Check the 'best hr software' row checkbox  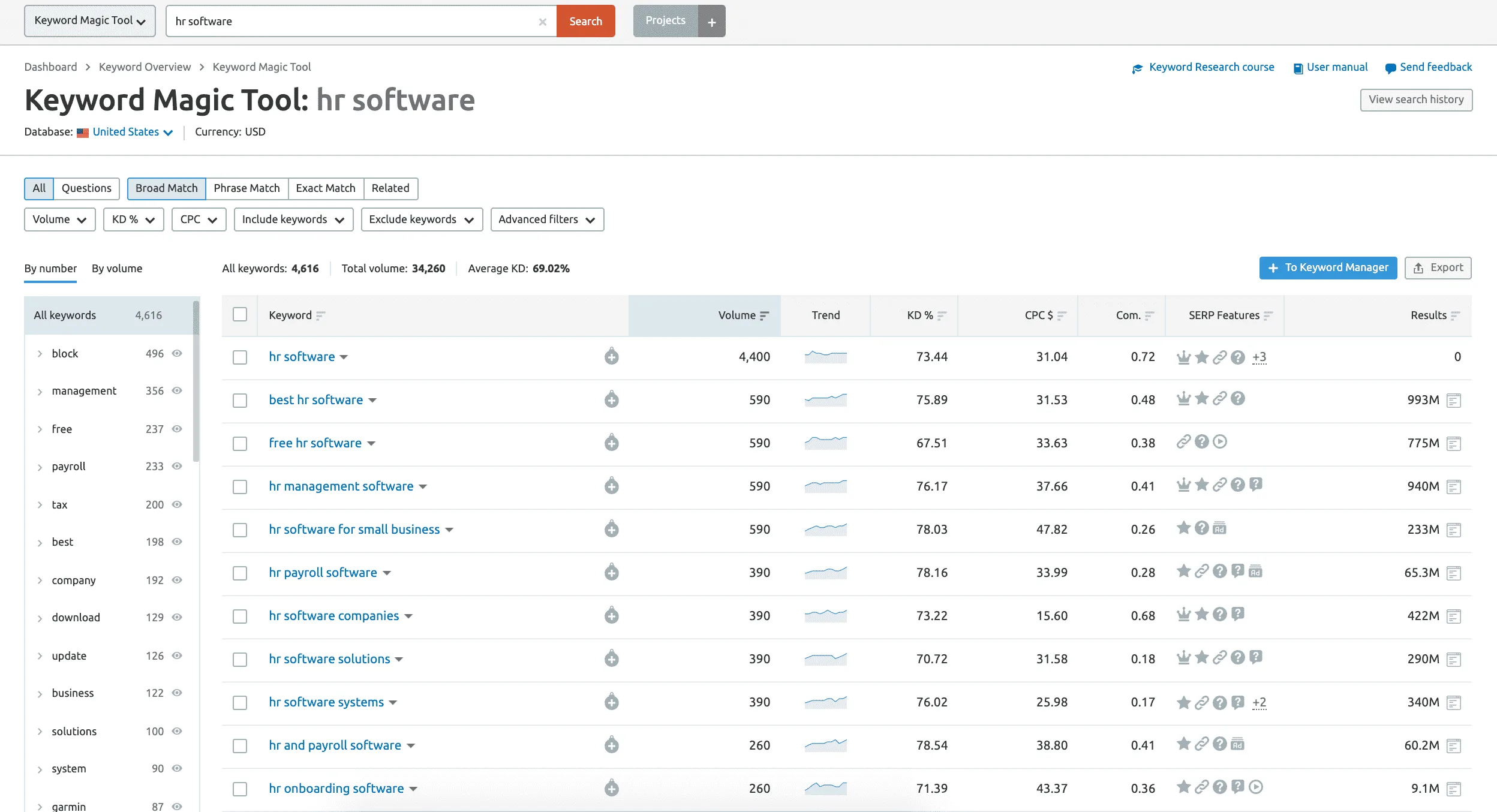click(x=240, y=401)
